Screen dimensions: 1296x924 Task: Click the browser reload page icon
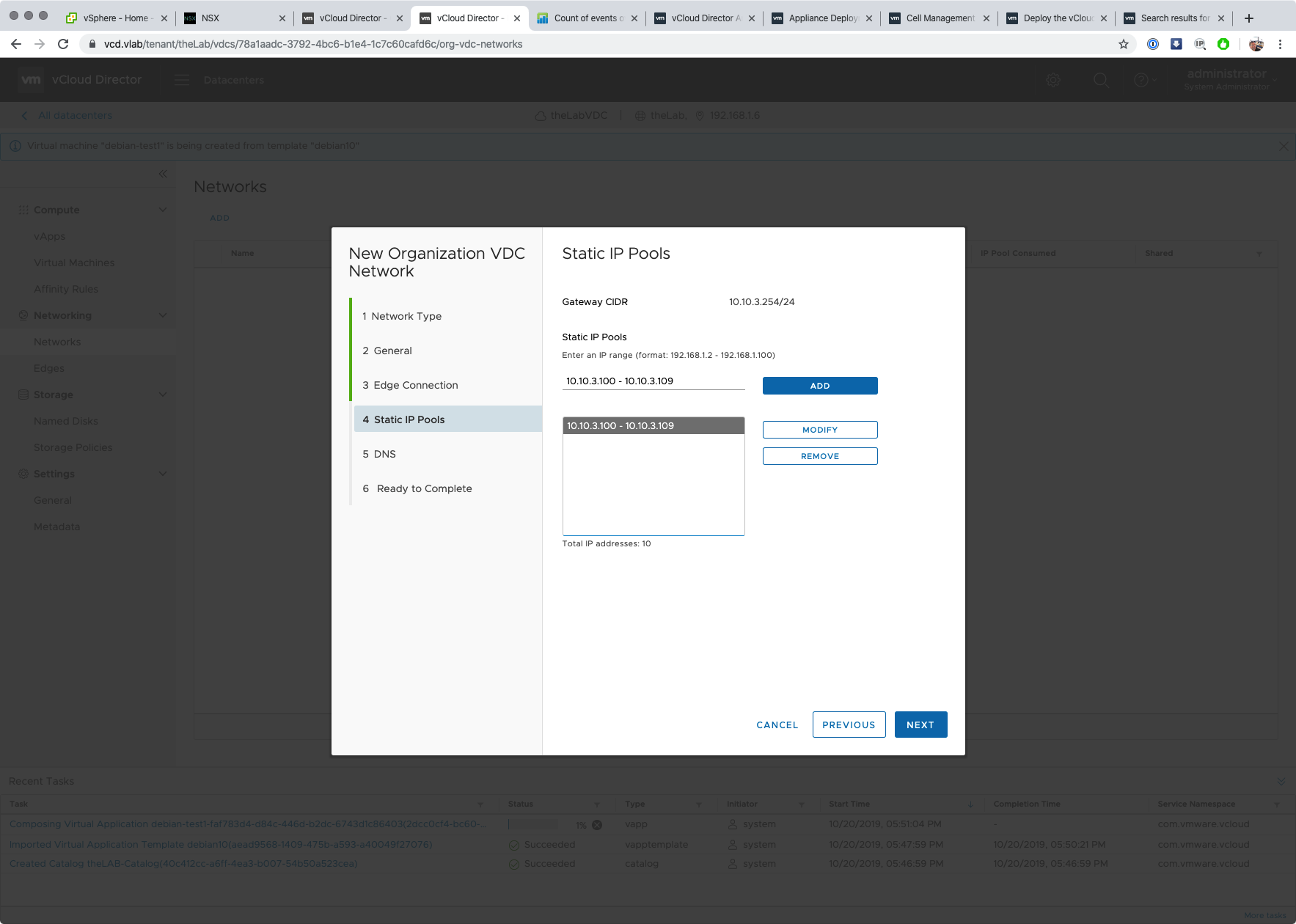[63, 44]
